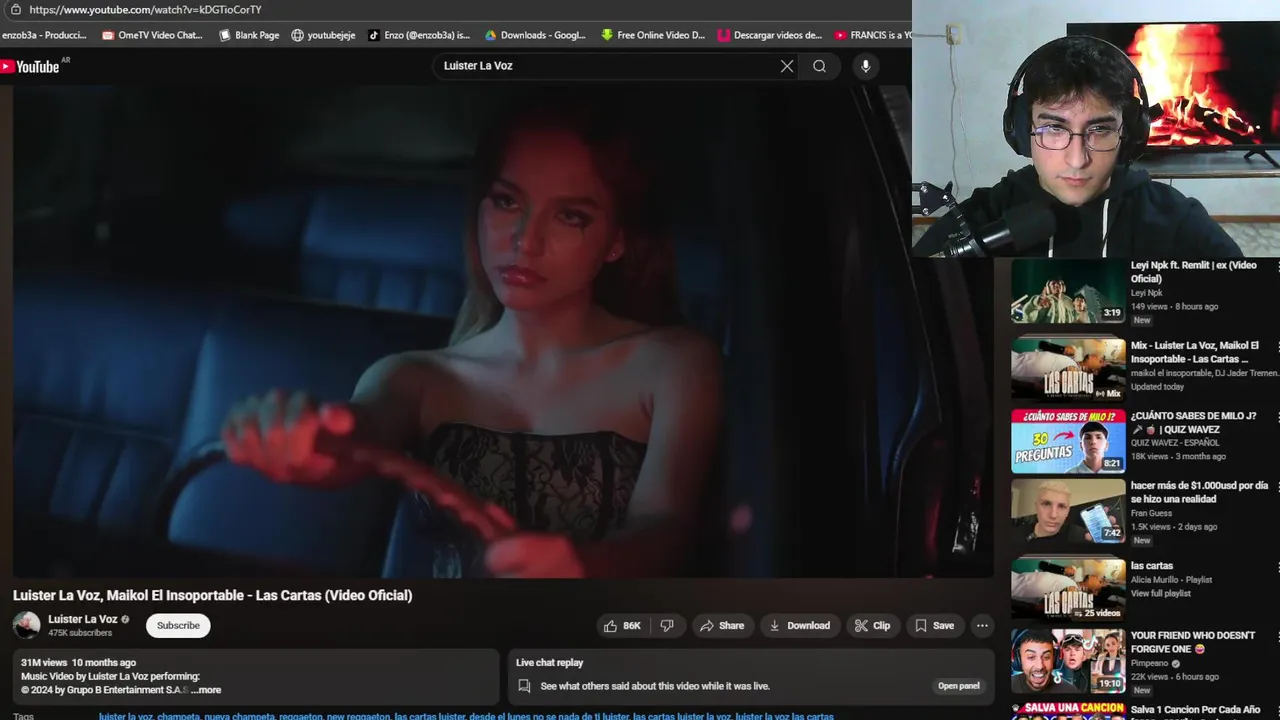The image size is (1280, 720).
Task: Click the 'nueva champeta' tag link
Action: coord(237,716)
